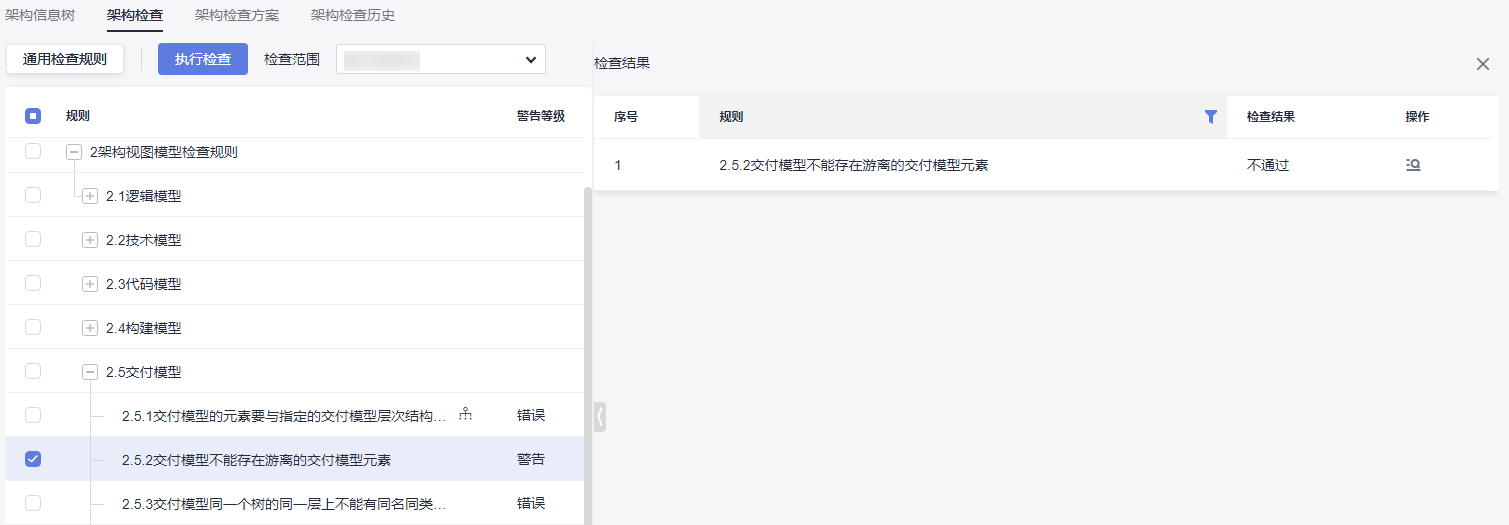Open the 架构检查方案 tab
Viewport: 1509px width, 525px height.
click(x=237, y=15)
